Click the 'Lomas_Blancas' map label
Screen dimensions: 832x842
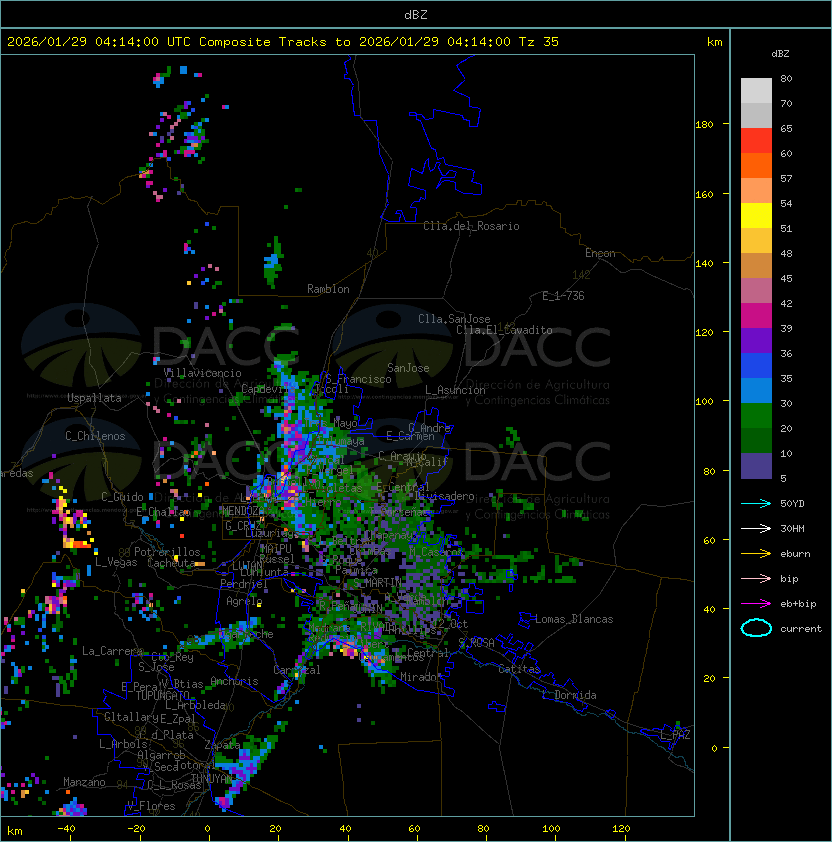[x=574, y=619]
